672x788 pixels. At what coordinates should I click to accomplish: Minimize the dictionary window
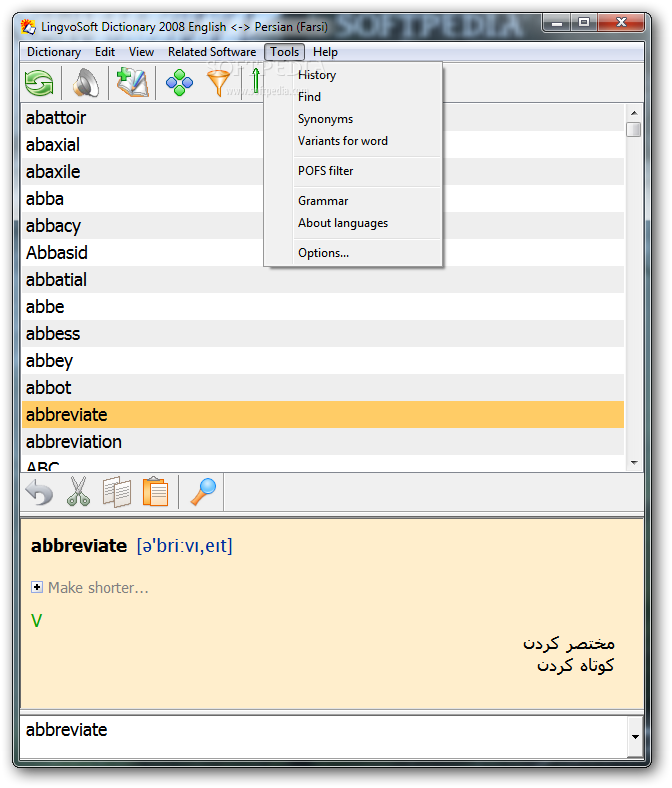(x=557, y=23)
